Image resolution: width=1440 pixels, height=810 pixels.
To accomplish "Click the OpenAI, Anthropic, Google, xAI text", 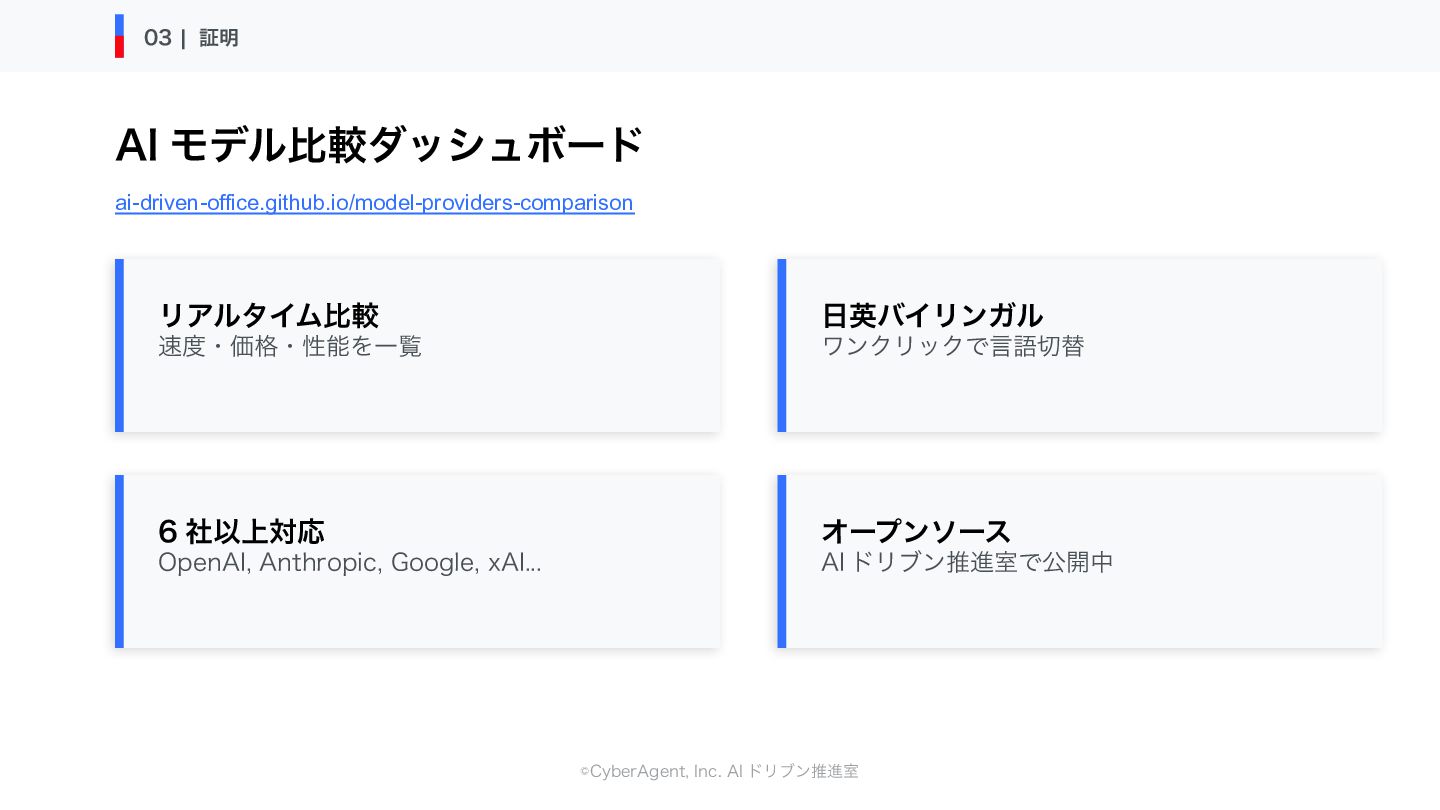I will tap(349, 563).
